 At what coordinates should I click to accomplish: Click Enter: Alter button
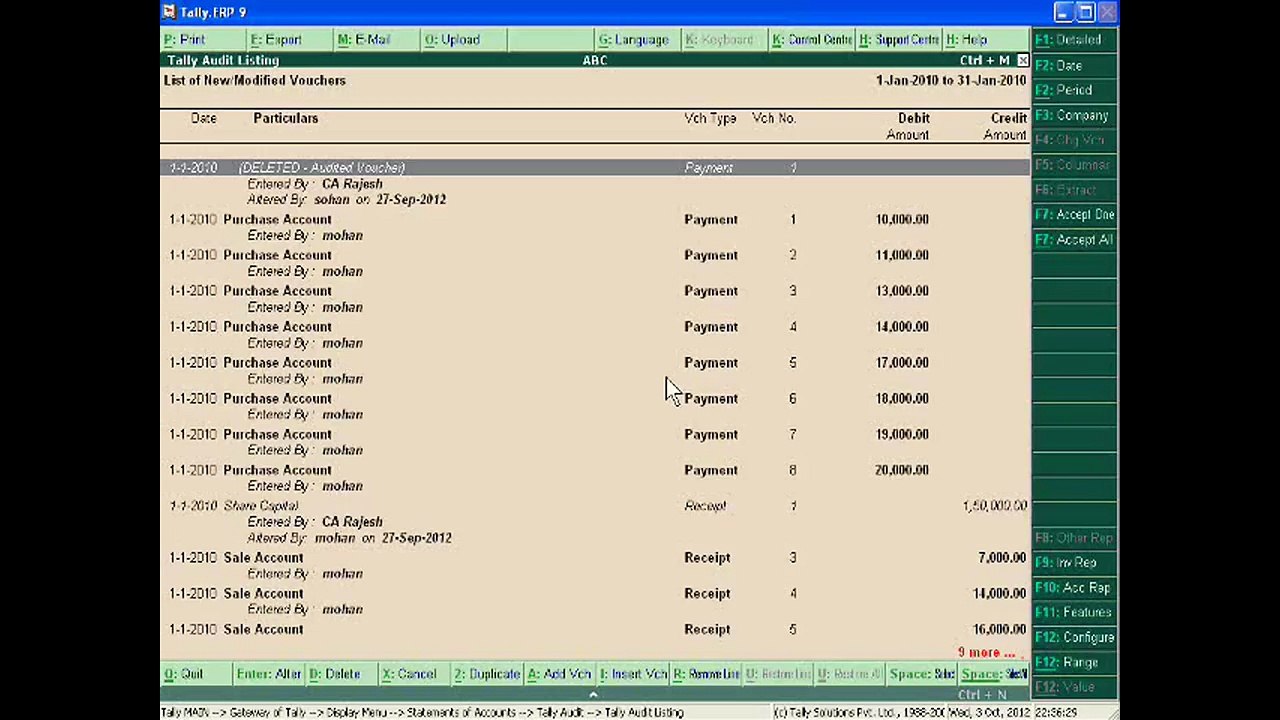click(269, 674)
